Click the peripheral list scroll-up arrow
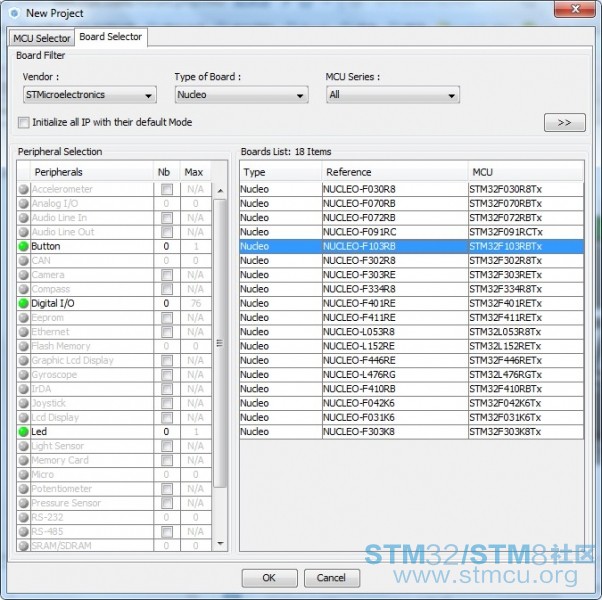The width and height of the screenshot is (602, 600). [220, 190]
